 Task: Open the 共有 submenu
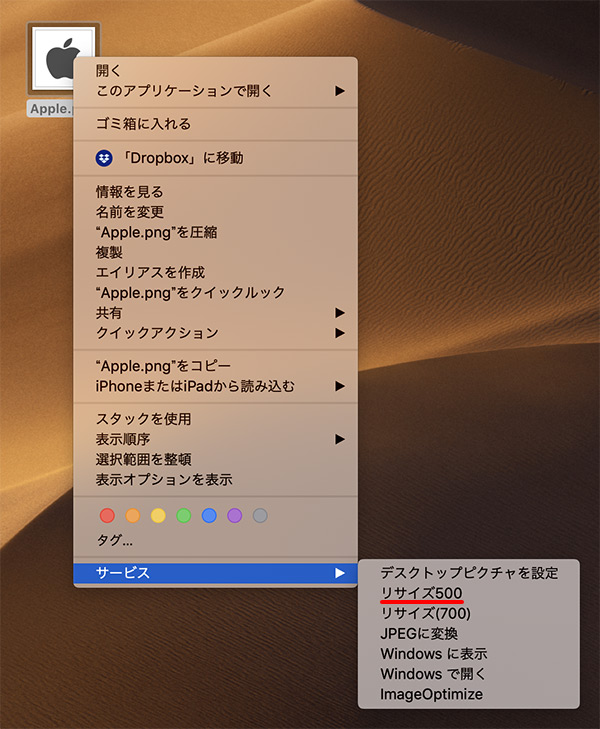click(x=215, y=313)
